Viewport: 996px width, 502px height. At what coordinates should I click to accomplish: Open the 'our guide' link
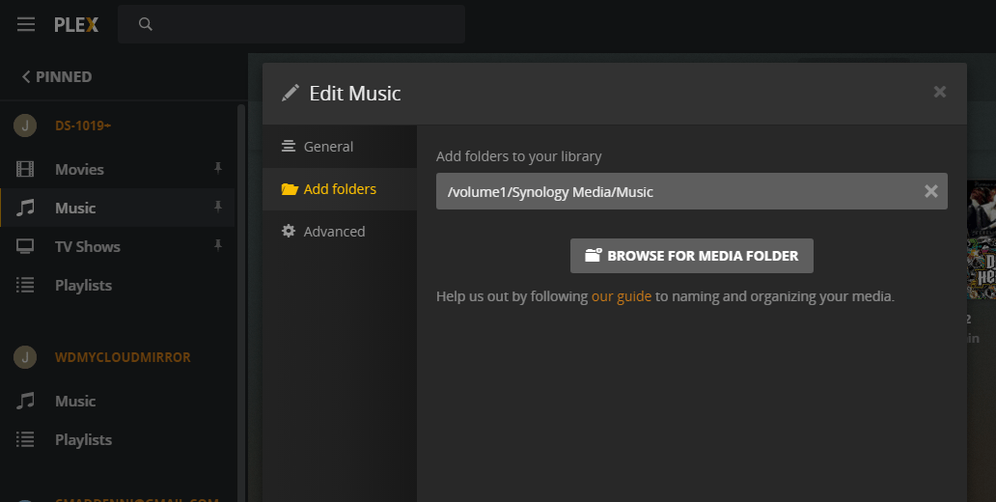coord(621,296)
